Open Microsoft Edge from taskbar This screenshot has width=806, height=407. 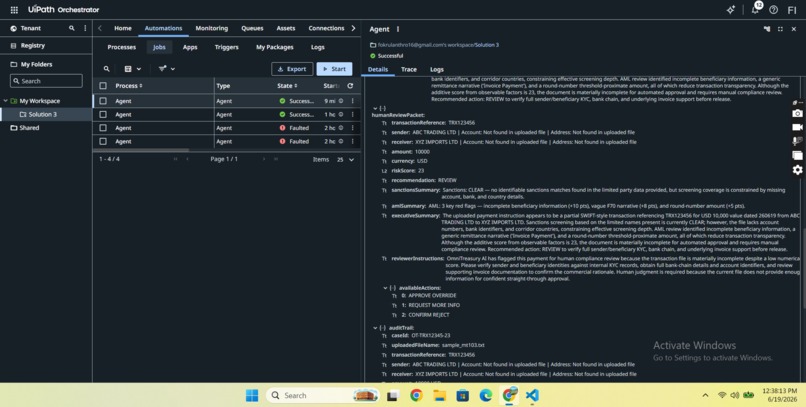pos(486,395)
